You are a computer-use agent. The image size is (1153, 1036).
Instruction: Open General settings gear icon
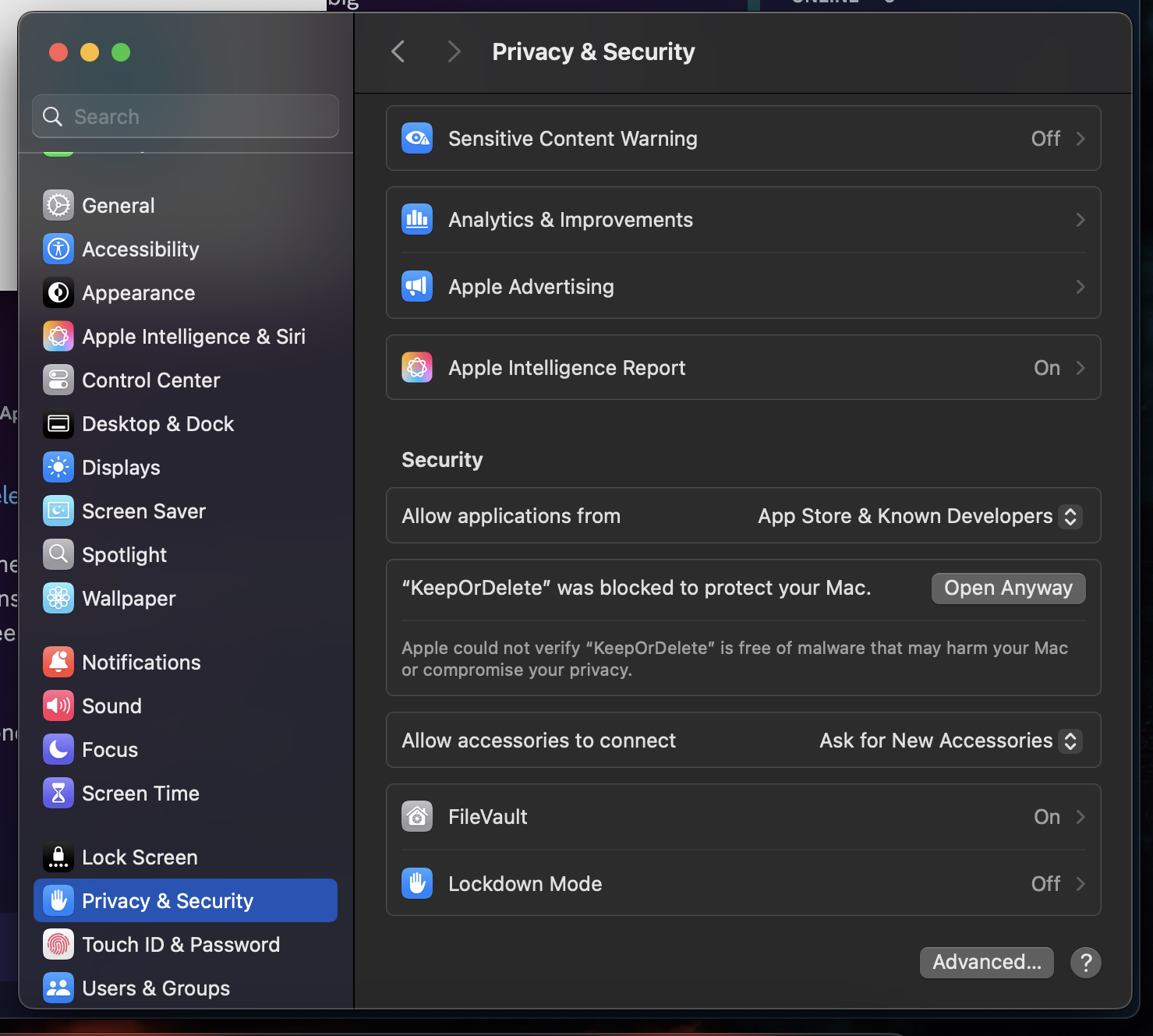tap(58, 206)
